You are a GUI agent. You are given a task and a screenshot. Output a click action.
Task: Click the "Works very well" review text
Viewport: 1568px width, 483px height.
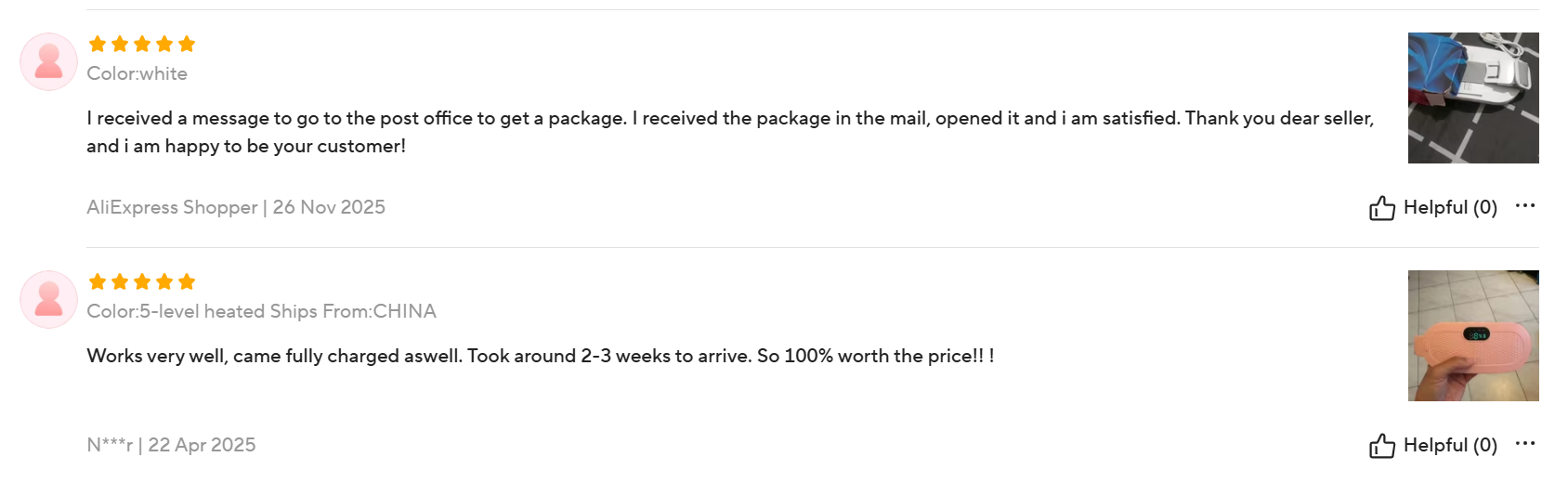point(540,356)
